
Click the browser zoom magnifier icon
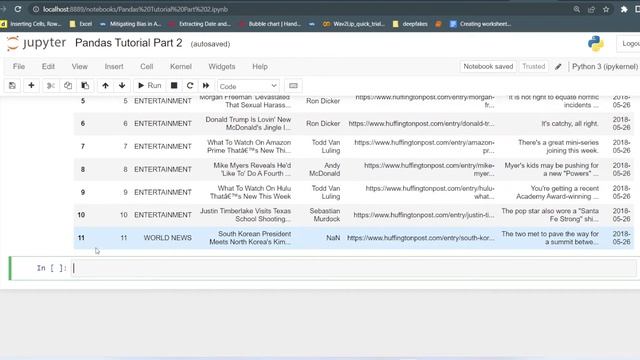tap(576, 9)
